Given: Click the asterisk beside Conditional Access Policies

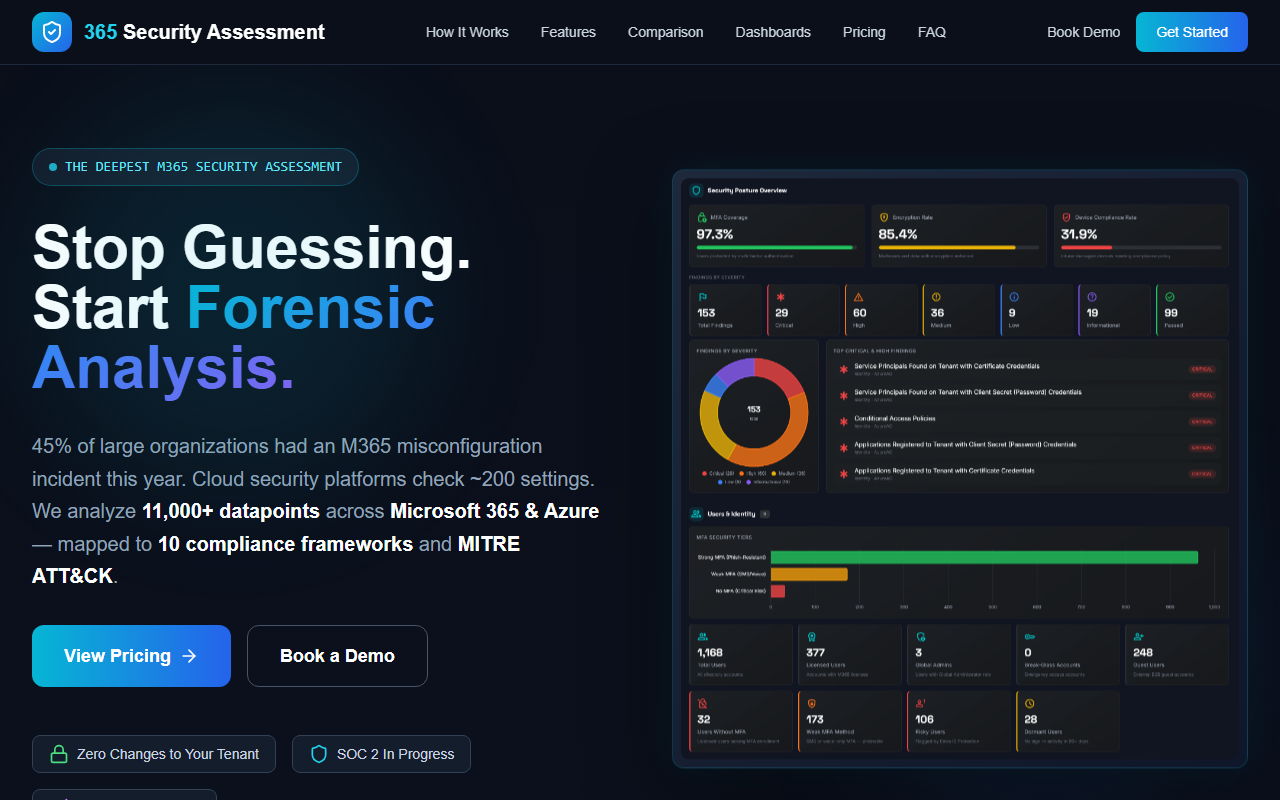Looking at the screenshot, I should pyautogui.click(x=844, y=421).
